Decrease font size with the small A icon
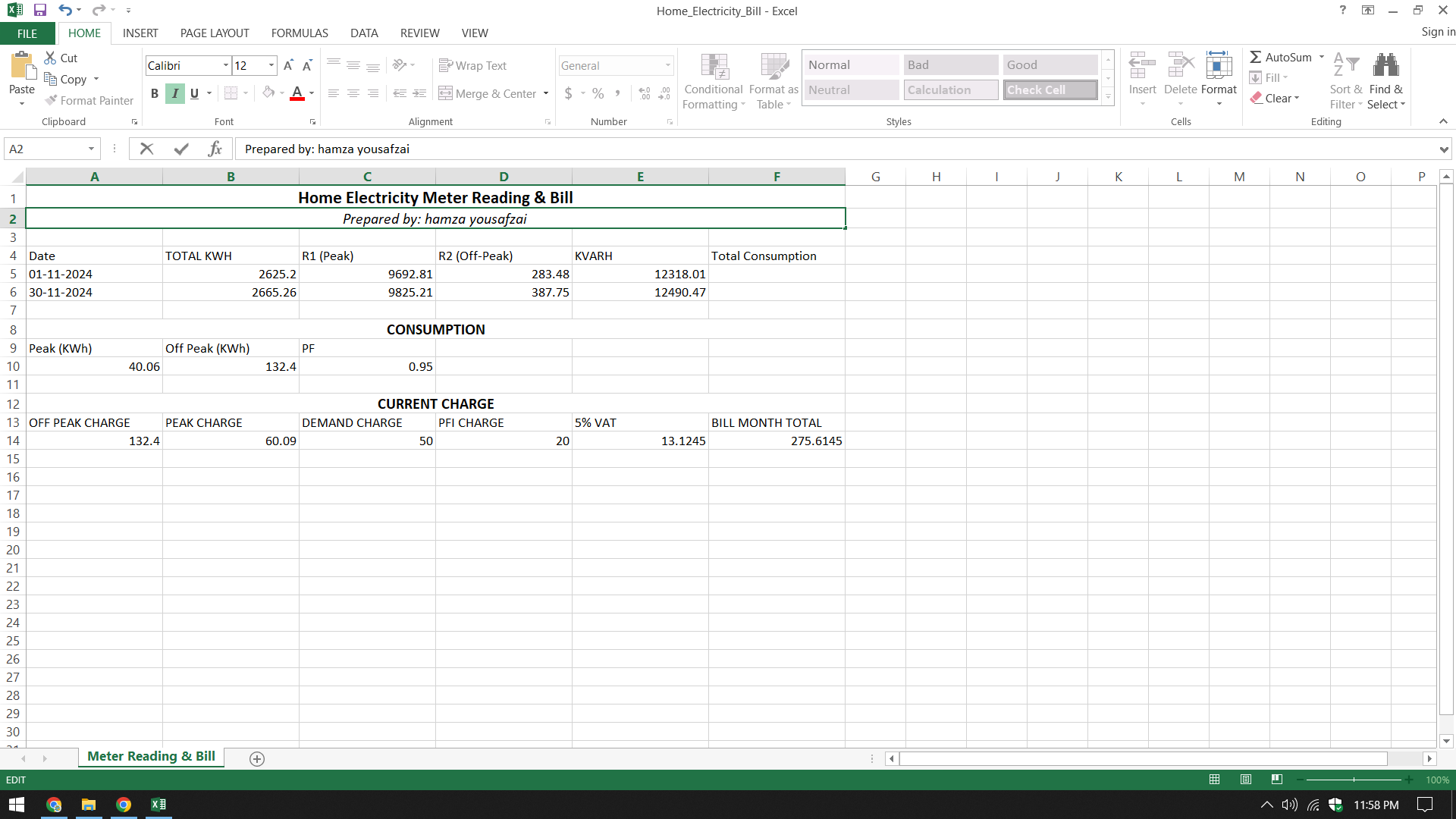 tap(307, 66)
